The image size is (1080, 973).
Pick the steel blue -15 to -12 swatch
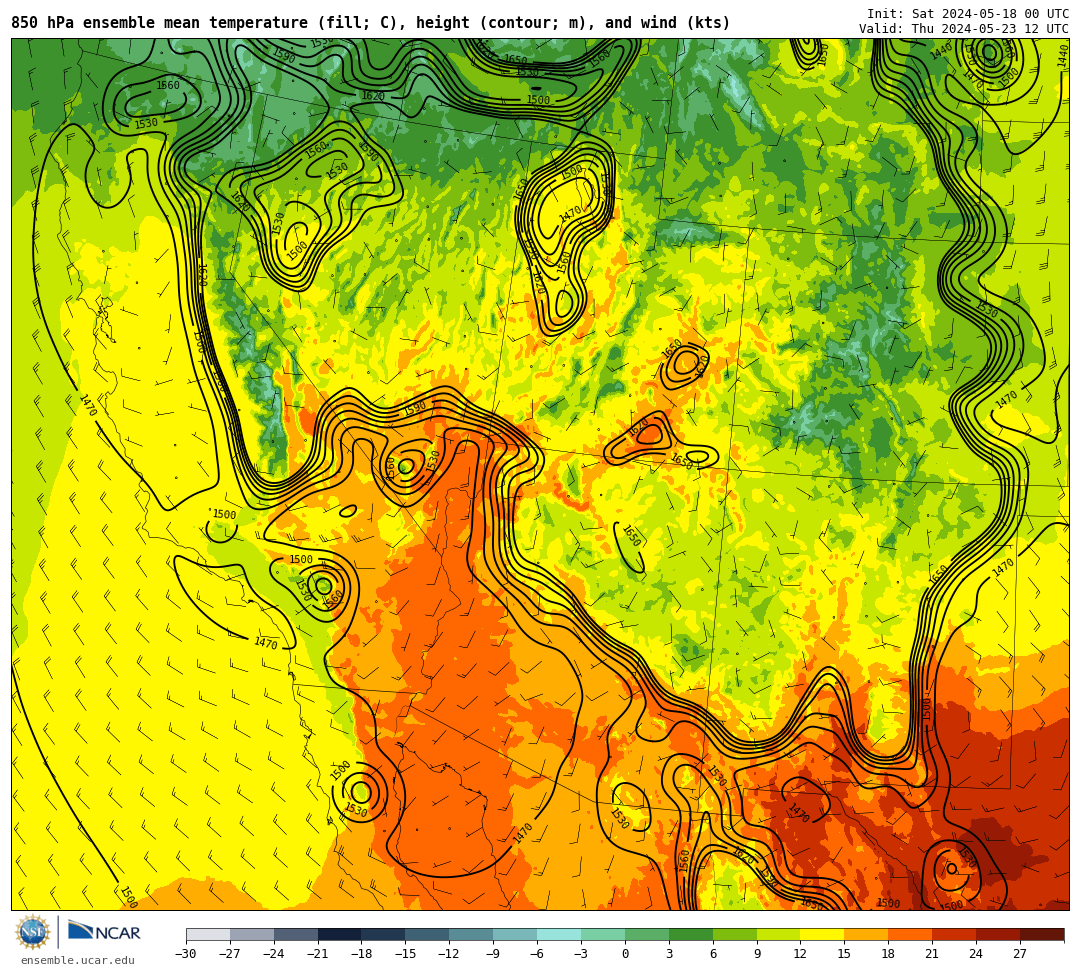[x=428, y=934]
